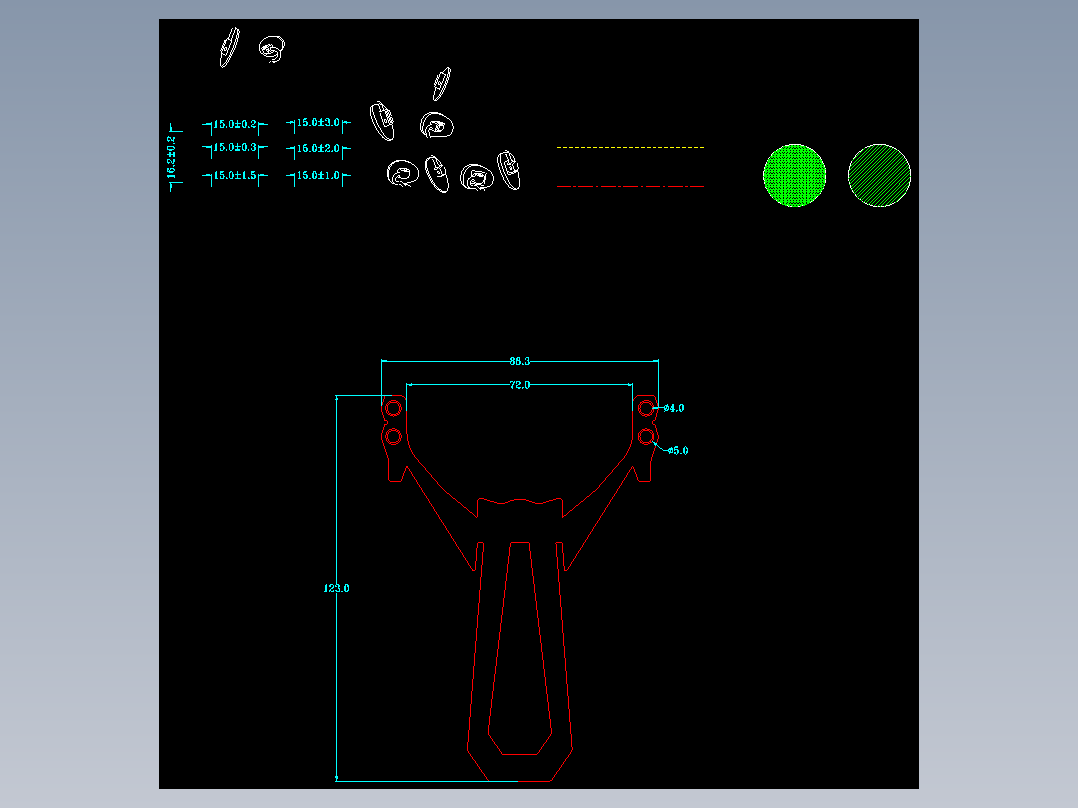
Task: Select the 15.0±0.3 tolerance dimension
Action: coord(234,148)
